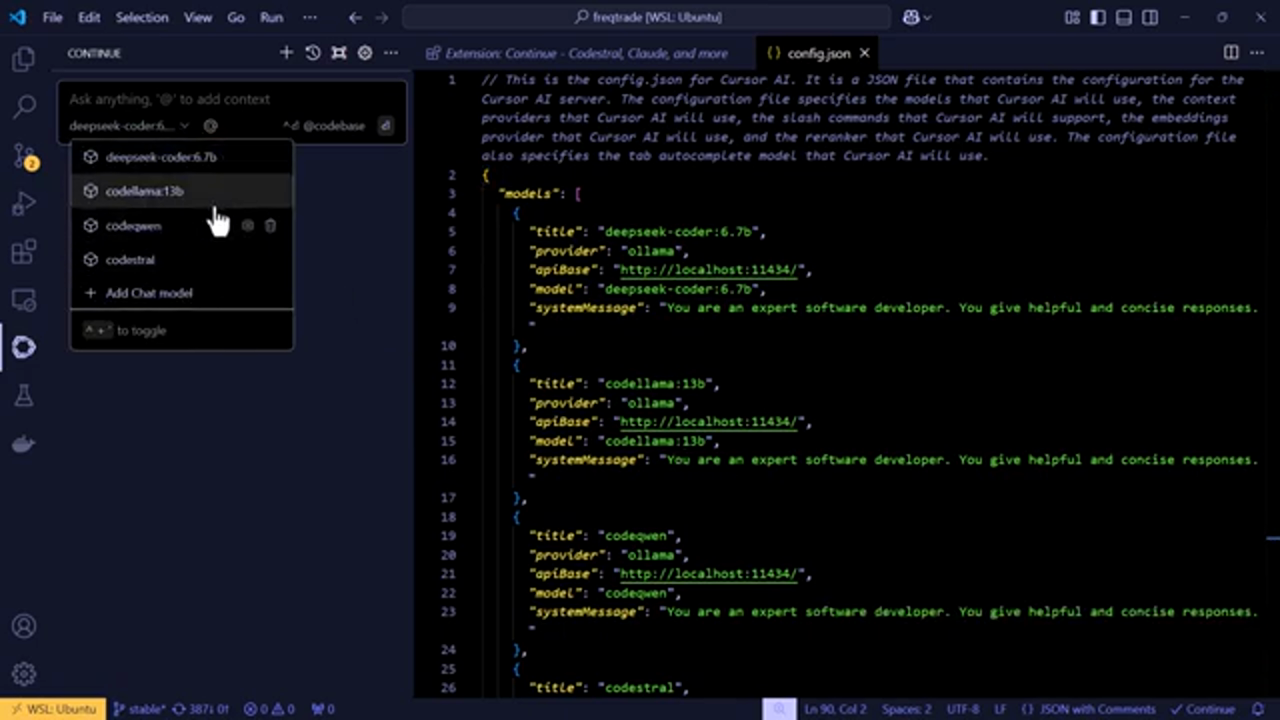The width and height of the screenshot is (1280, 720).
Task: Focus the Ask anything chat input
Action: coord(232,100)
